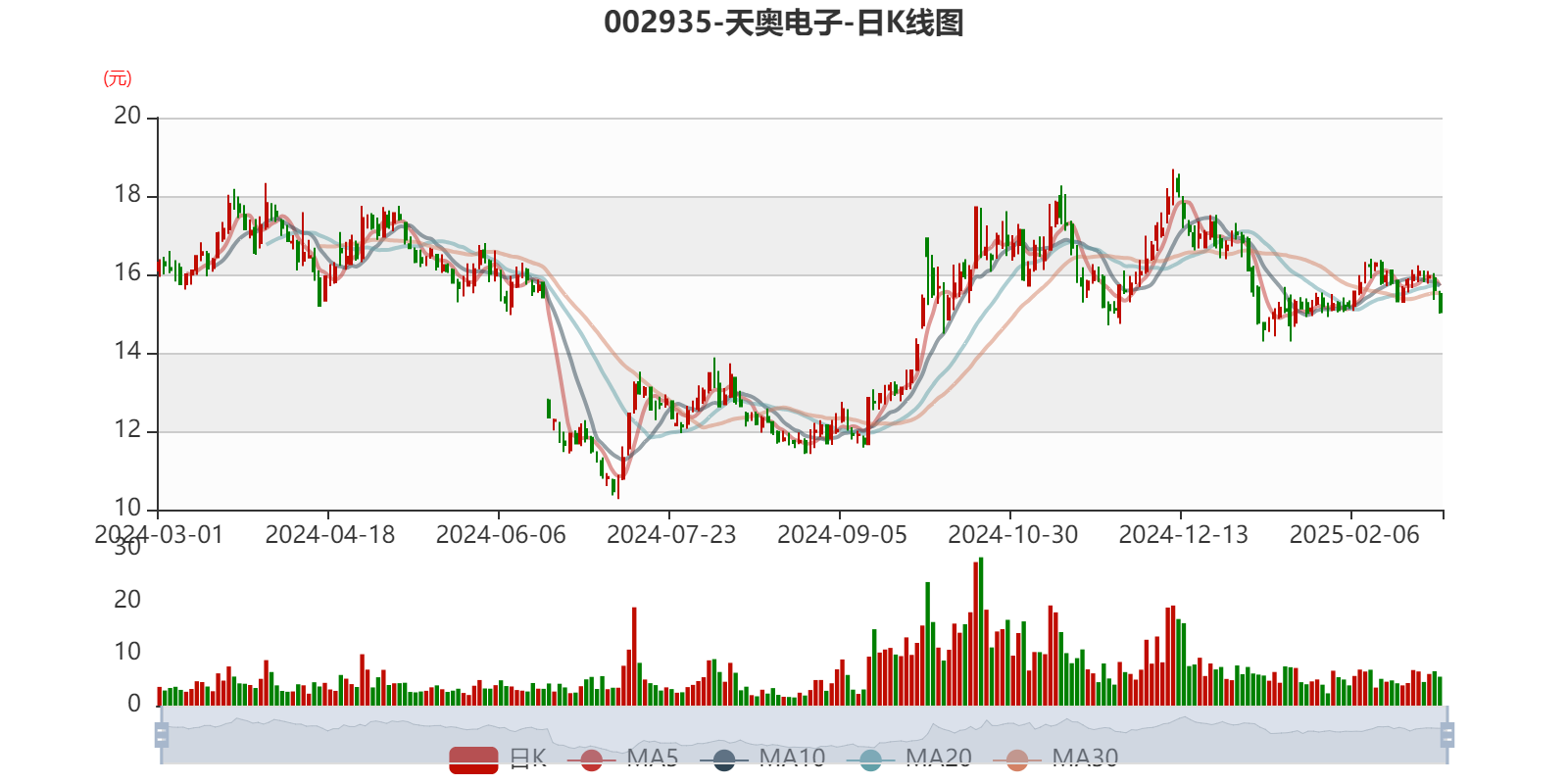Click the 2024-07-23 date label
This screenshot has width=1568, height=784.
671,535
